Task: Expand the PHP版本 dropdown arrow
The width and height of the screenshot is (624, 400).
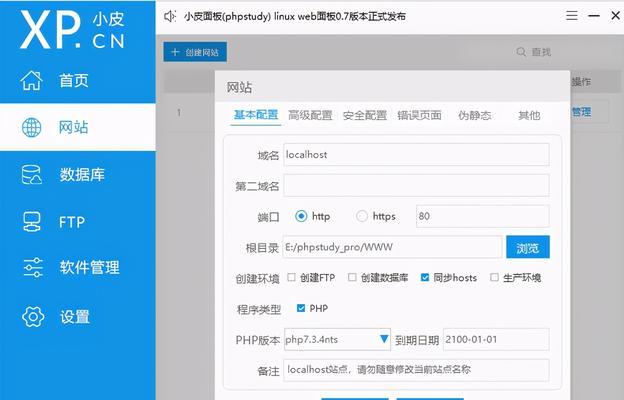Action: [384, 339]
